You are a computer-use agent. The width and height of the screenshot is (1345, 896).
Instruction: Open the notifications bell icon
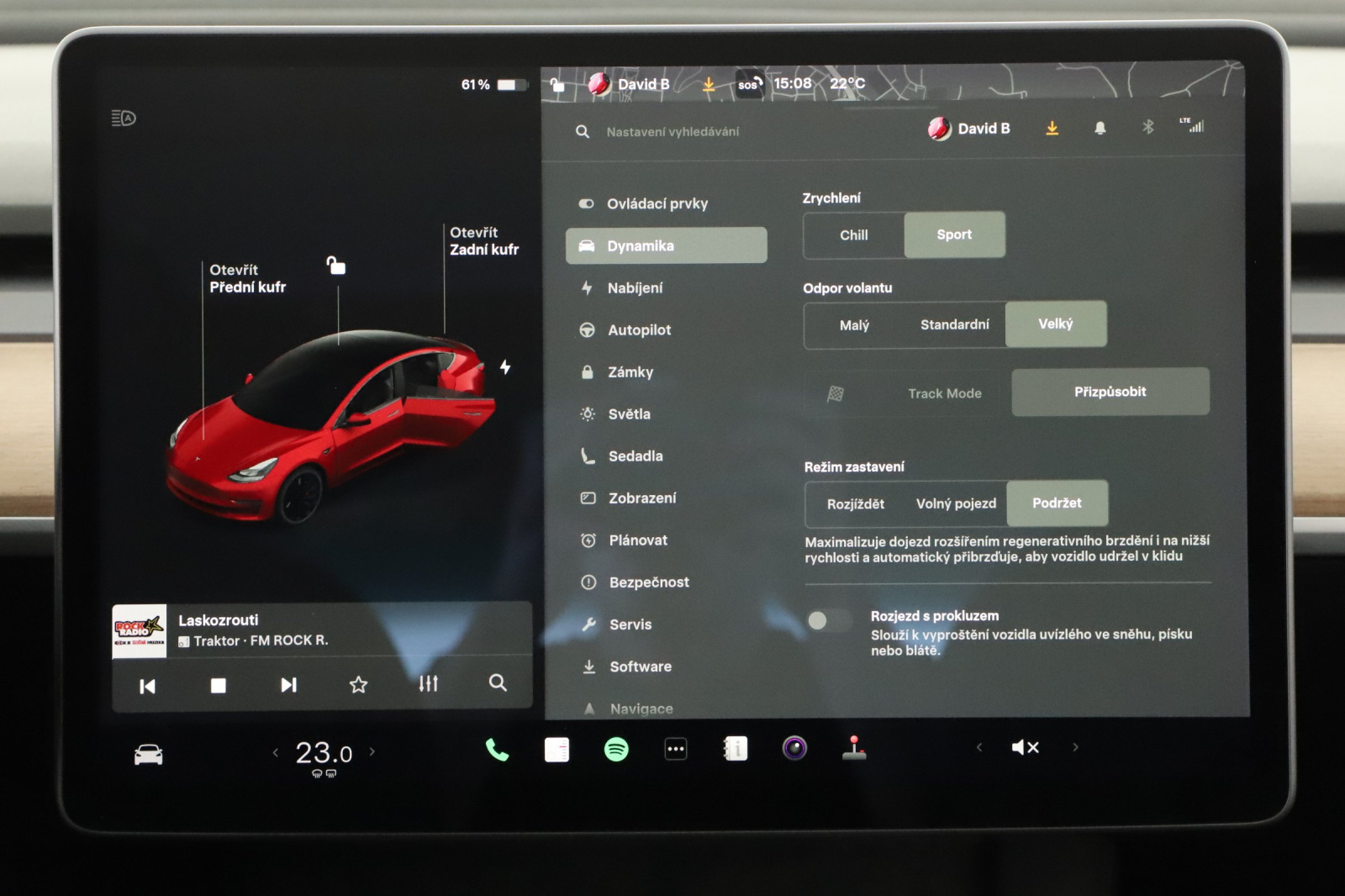pos(1100,129)
